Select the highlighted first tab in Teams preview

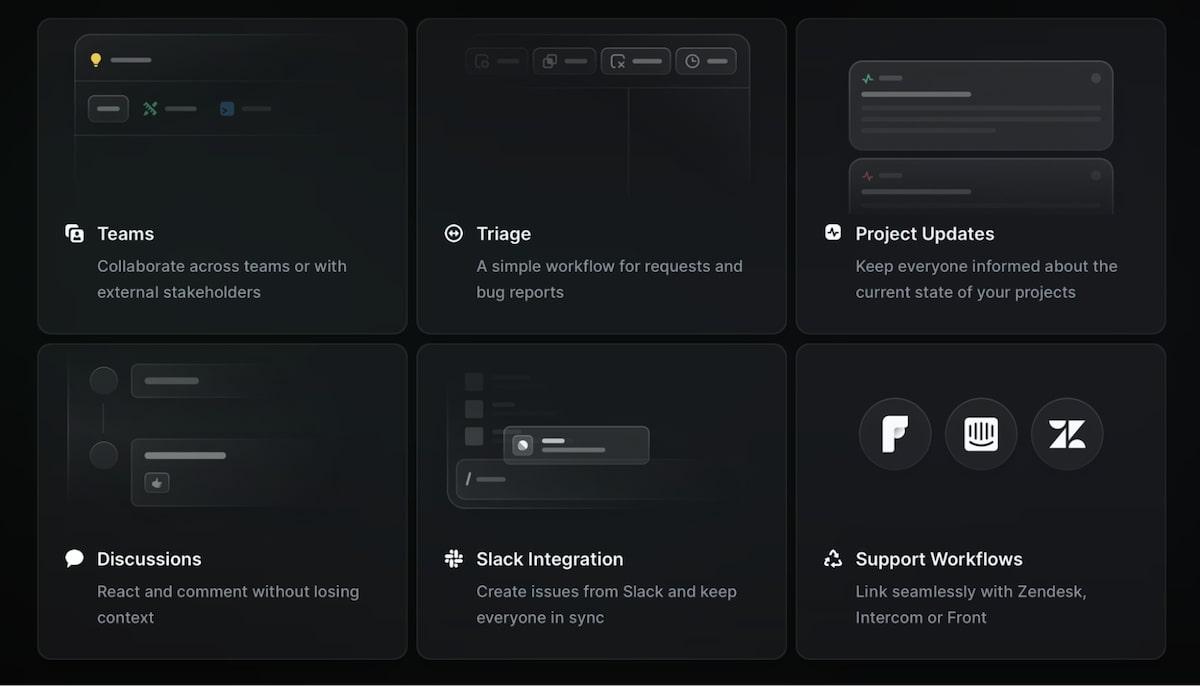tap(108, 108)
